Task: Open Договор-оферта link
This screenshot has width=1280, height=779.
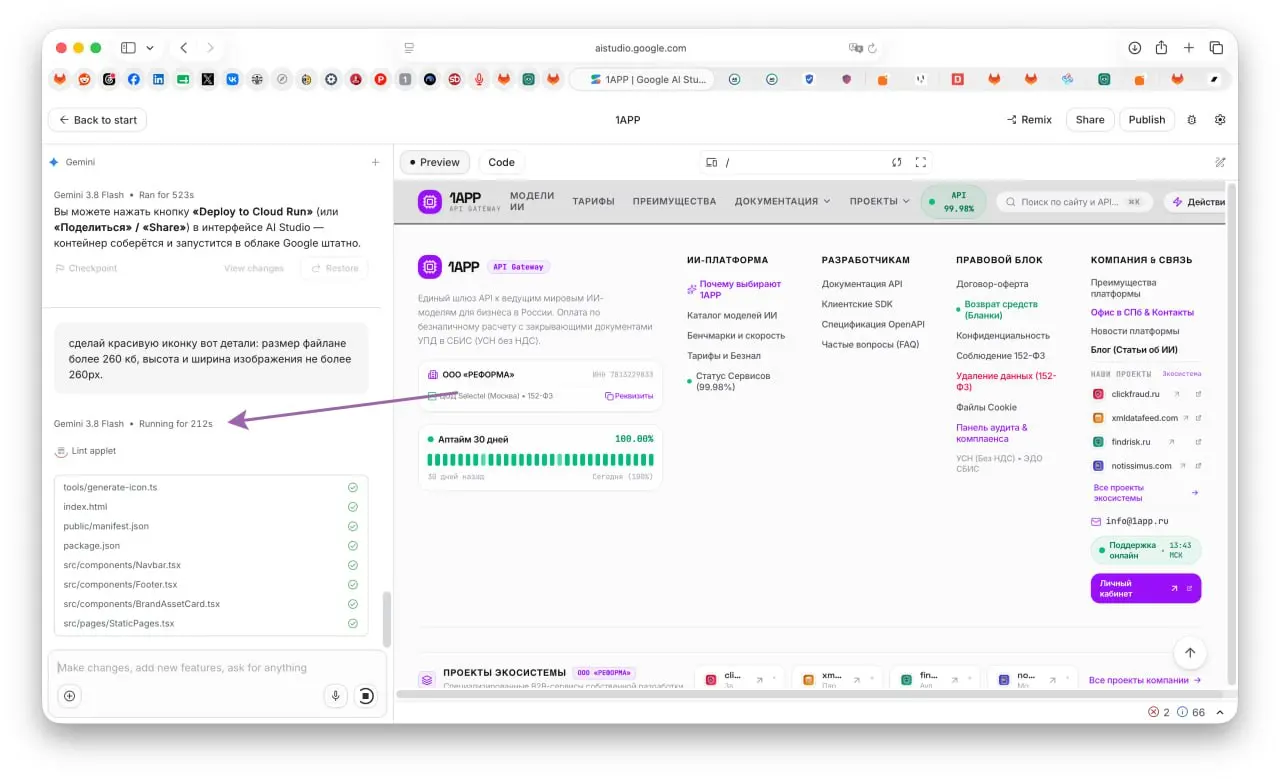Action: coord(992,284)
